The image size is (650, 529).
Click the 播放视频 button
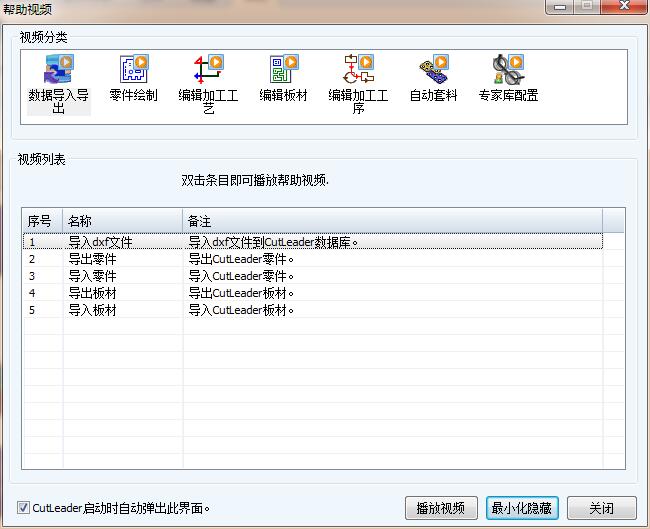click(x=441, y=508)
